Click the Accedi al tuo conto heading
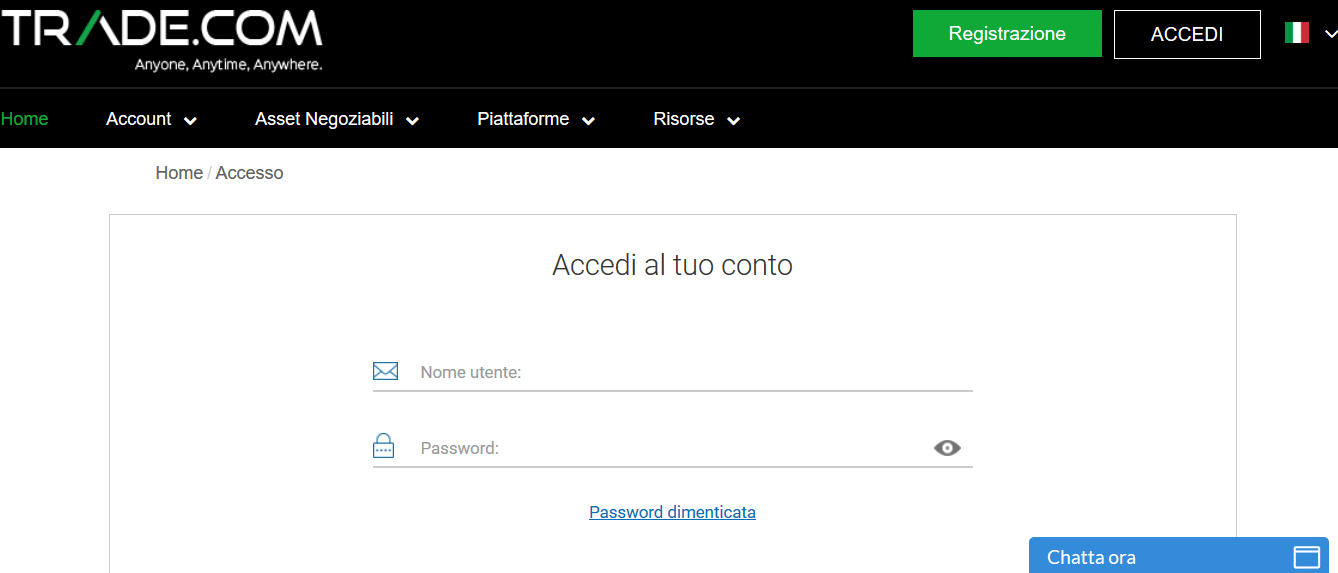 pyautogui.click(x=672, y=265)
